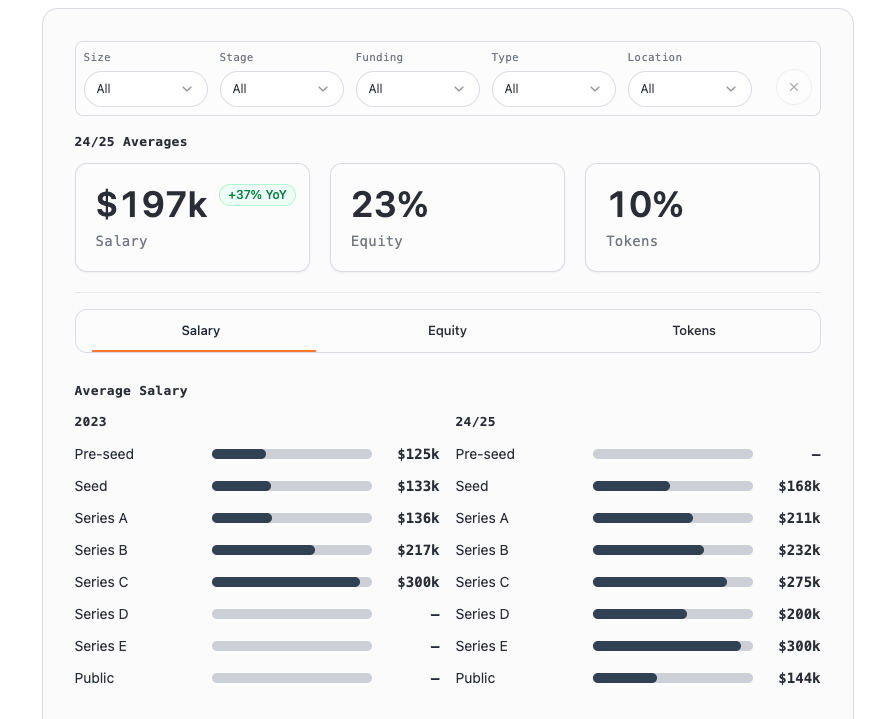Click the $197k Salary average card

click(x=192, y=218)
